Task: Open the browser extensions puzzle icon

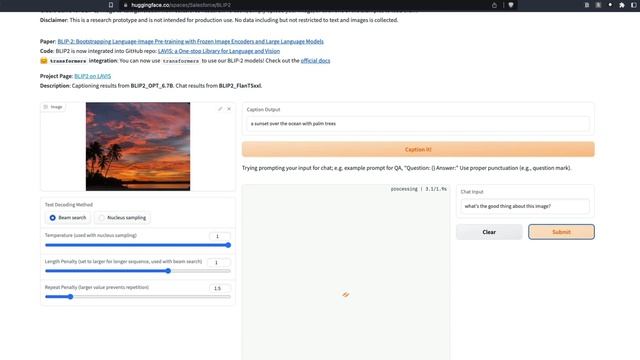Action: pyautogui.click(x=622, y=5)
